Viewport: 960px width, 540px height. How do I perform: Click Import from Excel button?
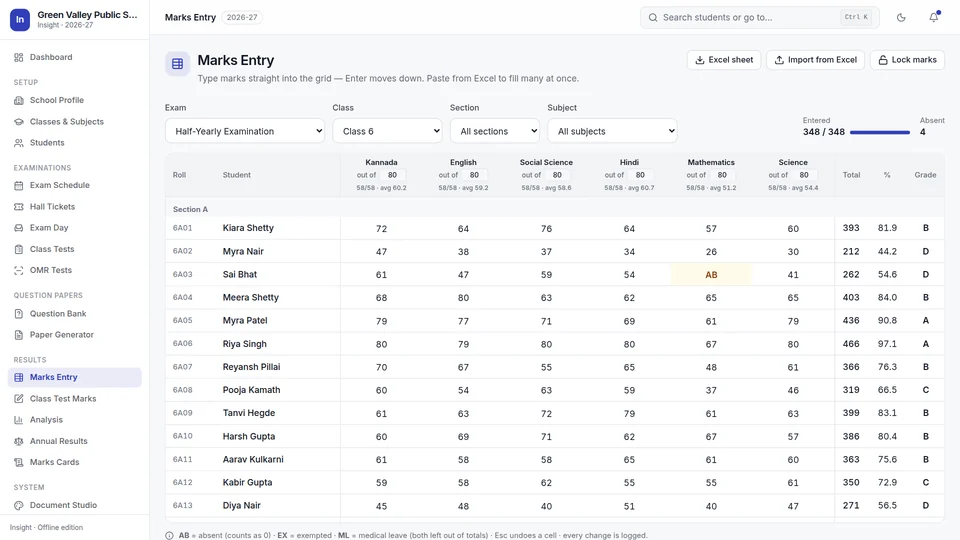click(x=816, y=60)
